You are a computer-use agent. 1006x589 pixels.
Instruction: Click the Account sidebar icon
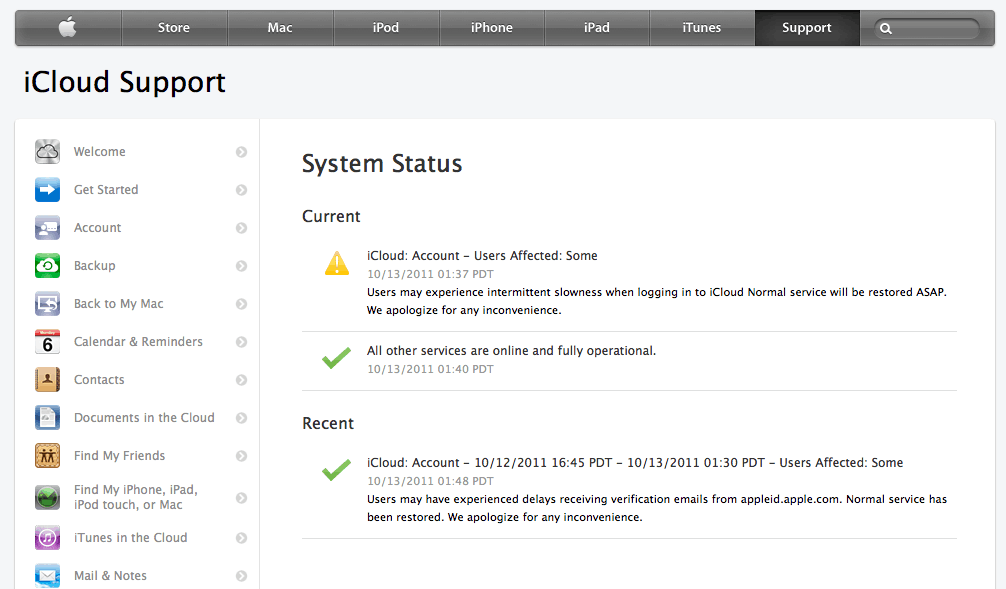(47, 227)
